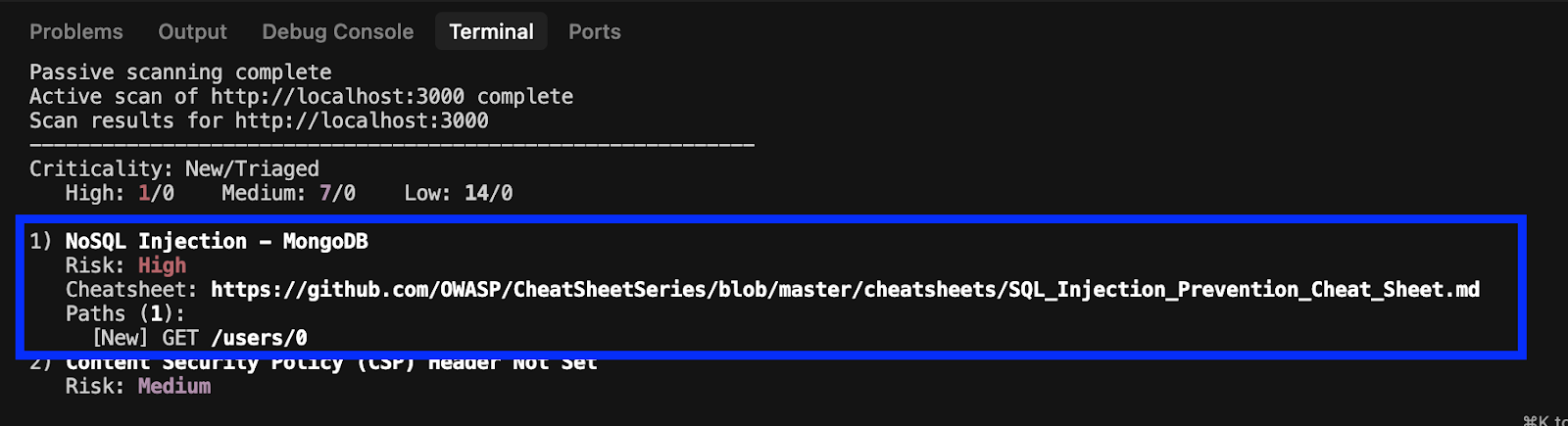This screenshot has width=1568, height=426.
Task: Click the Scan results for localhost:3000 line
Action: tap(259, 120)
